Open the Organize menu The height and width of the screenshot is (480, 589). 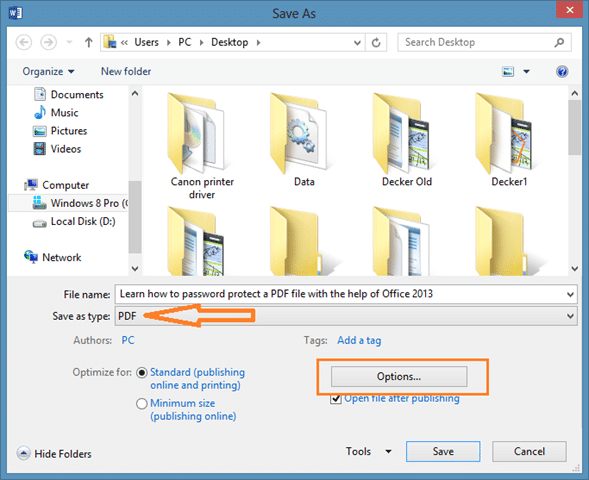pyautogui.click(x=48, y=71)
